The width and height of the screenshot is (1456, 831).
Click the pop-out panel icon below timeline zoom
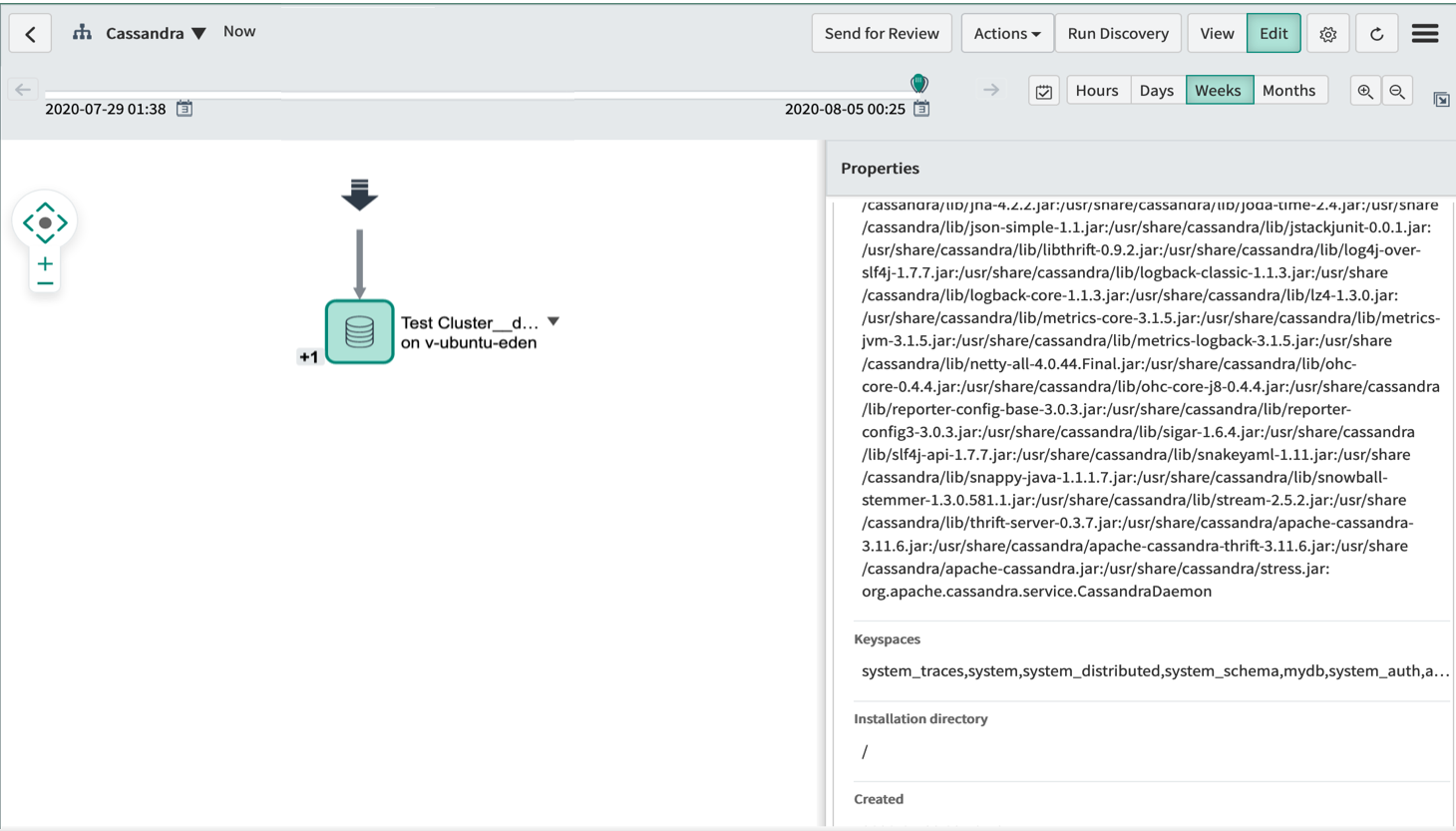(1441, 99)
